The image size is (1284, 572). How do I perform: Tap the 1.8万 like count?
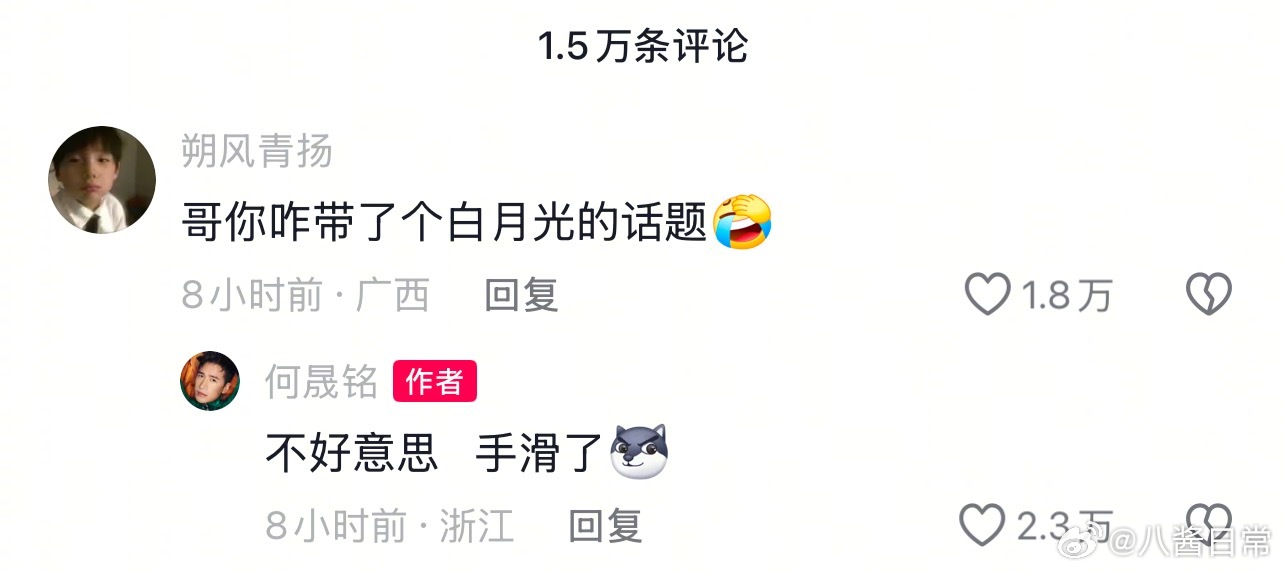pyautogui.click(x=1066, y=295)
